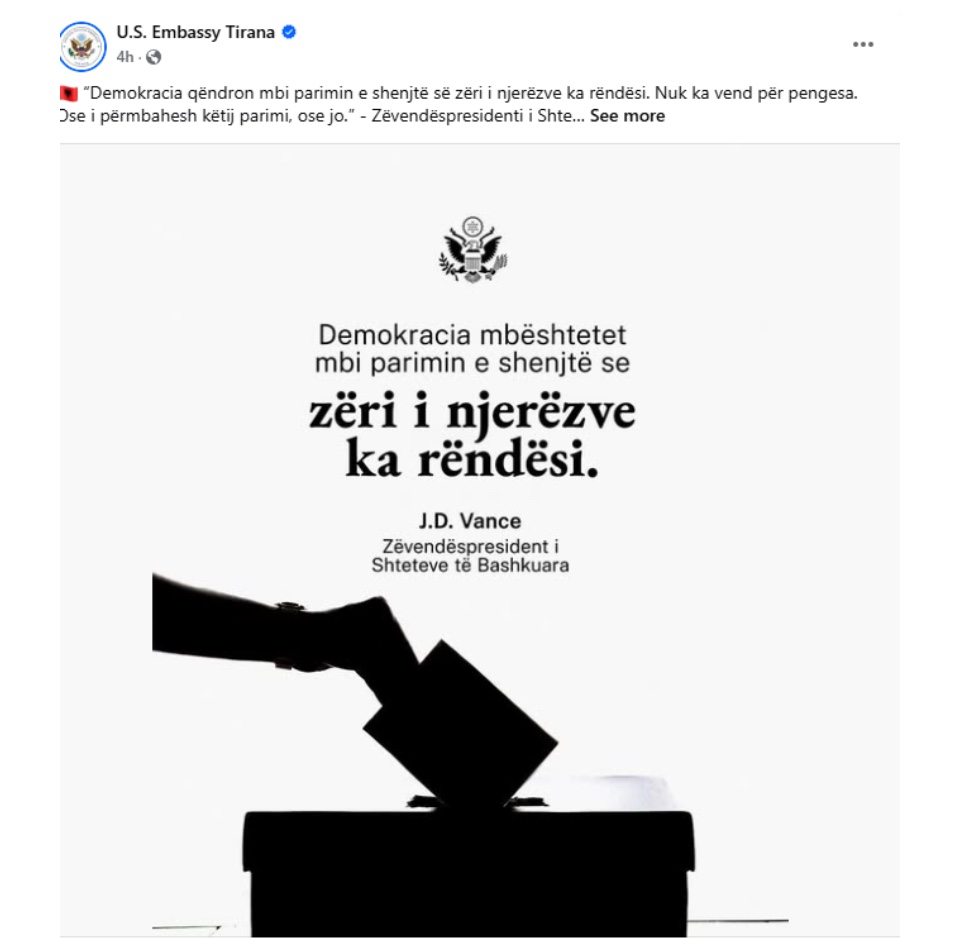Expand the post text with See more
960x938 pixels.
[627, 116]
